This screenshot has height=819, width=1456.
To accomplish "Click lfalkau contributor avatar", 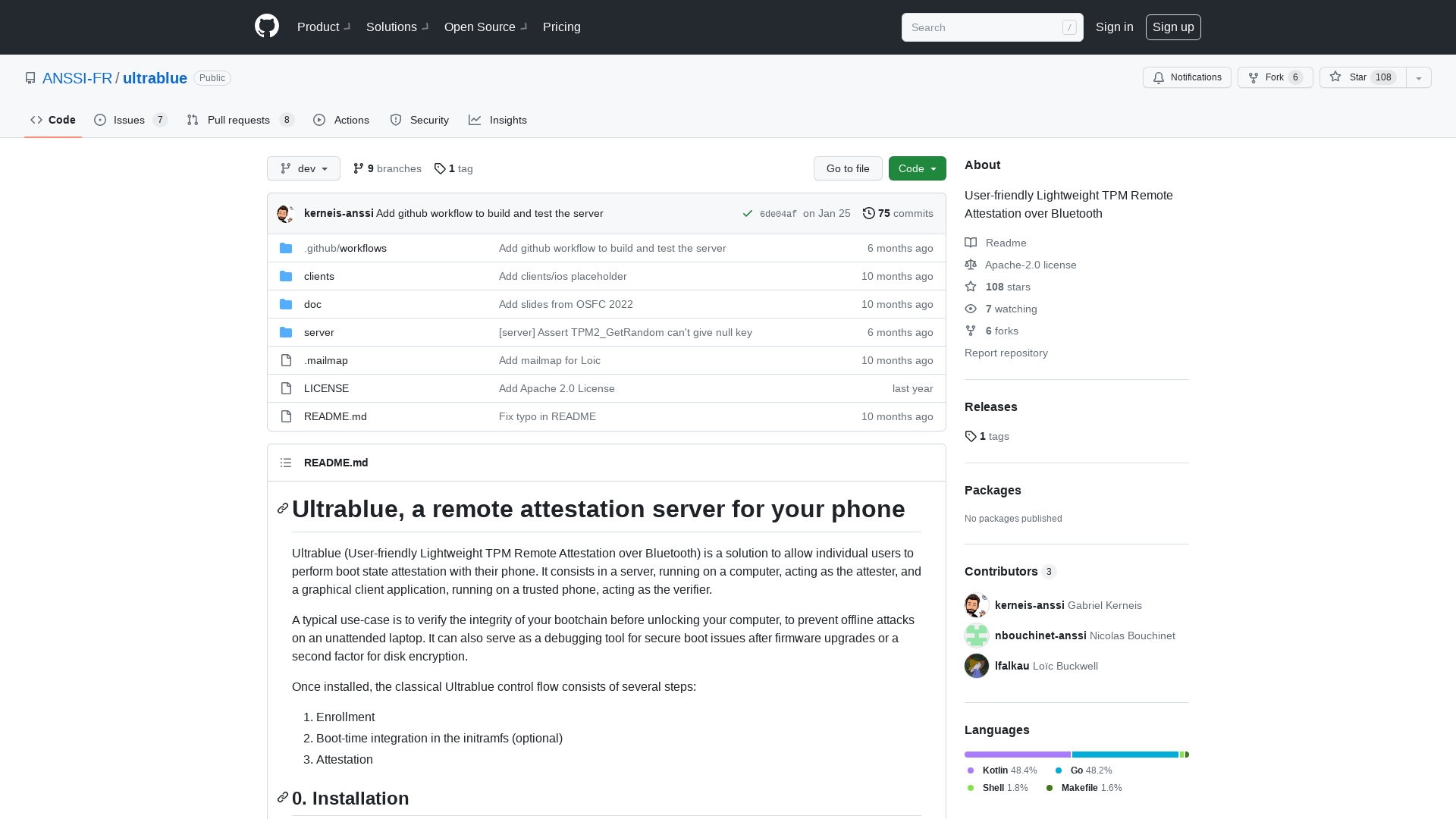I will (x=977, y=666).
